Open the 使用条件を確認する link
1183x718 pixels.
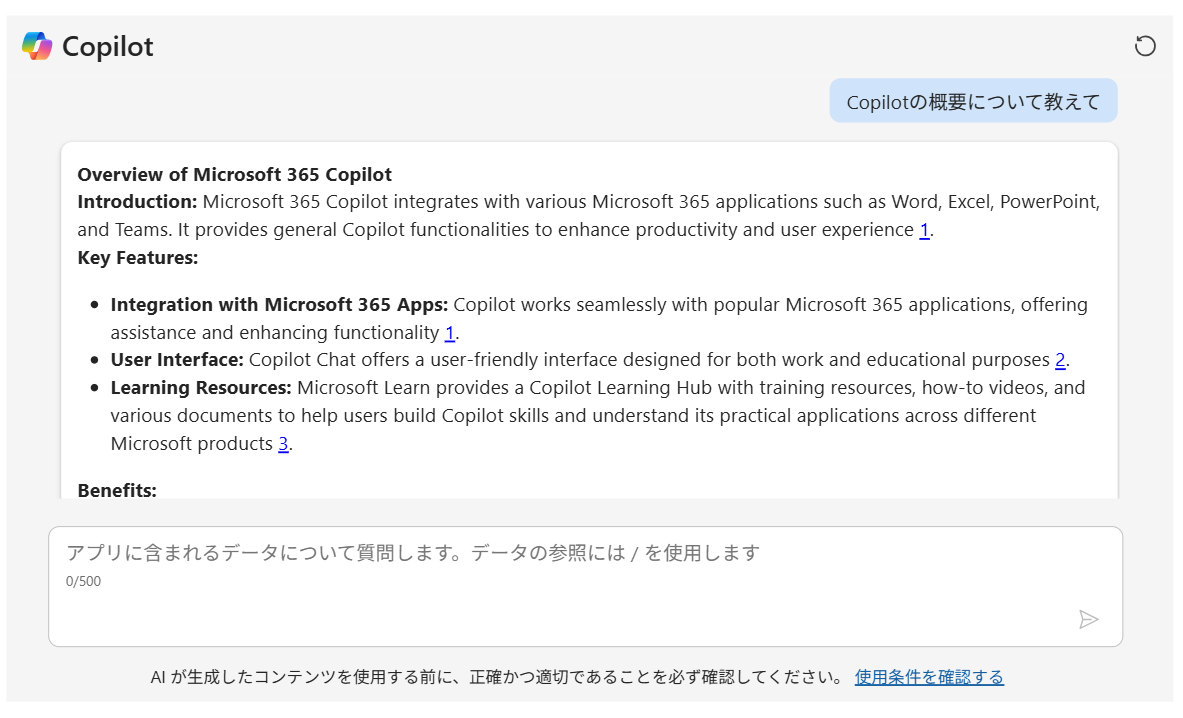pos(929,677)
